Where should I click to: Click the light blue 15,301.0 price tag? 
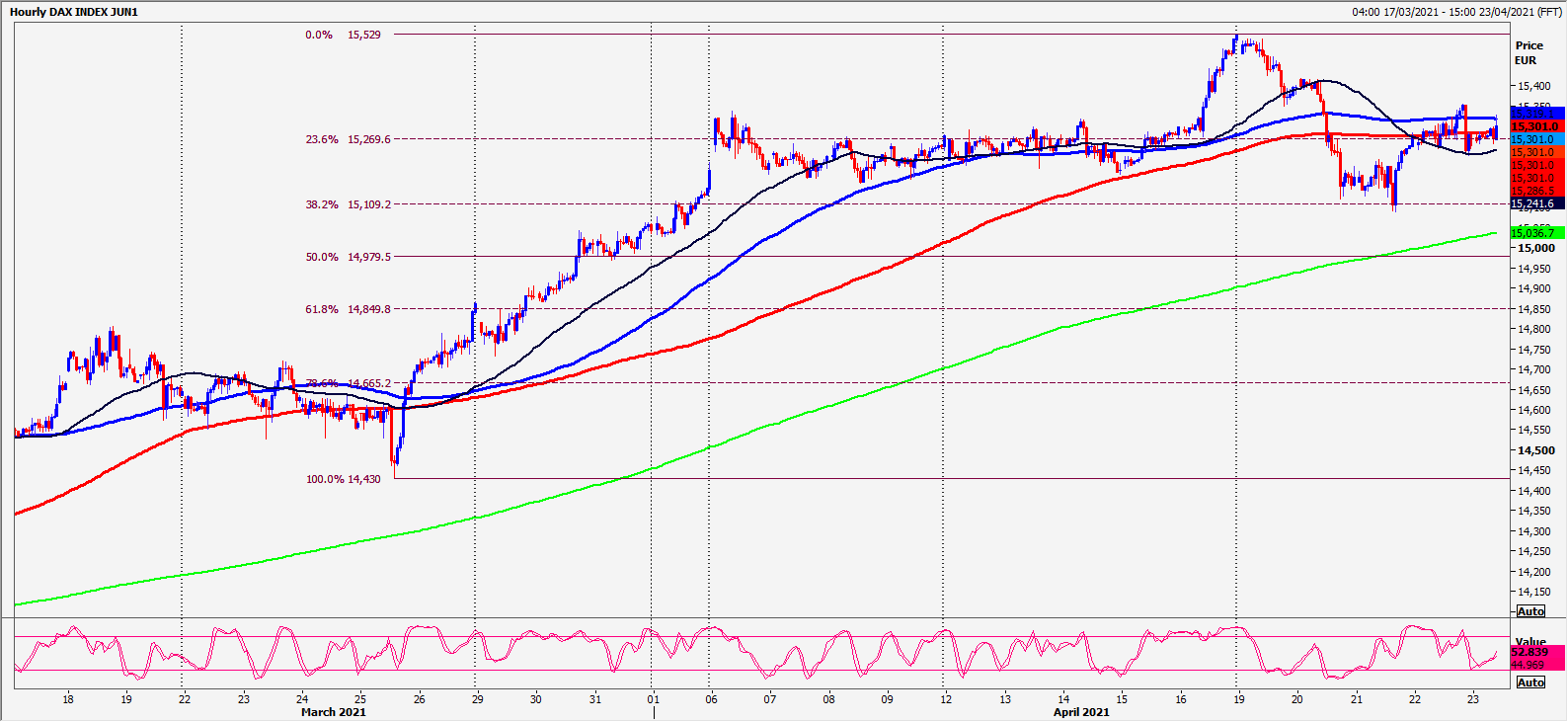tap(1536, 139)
